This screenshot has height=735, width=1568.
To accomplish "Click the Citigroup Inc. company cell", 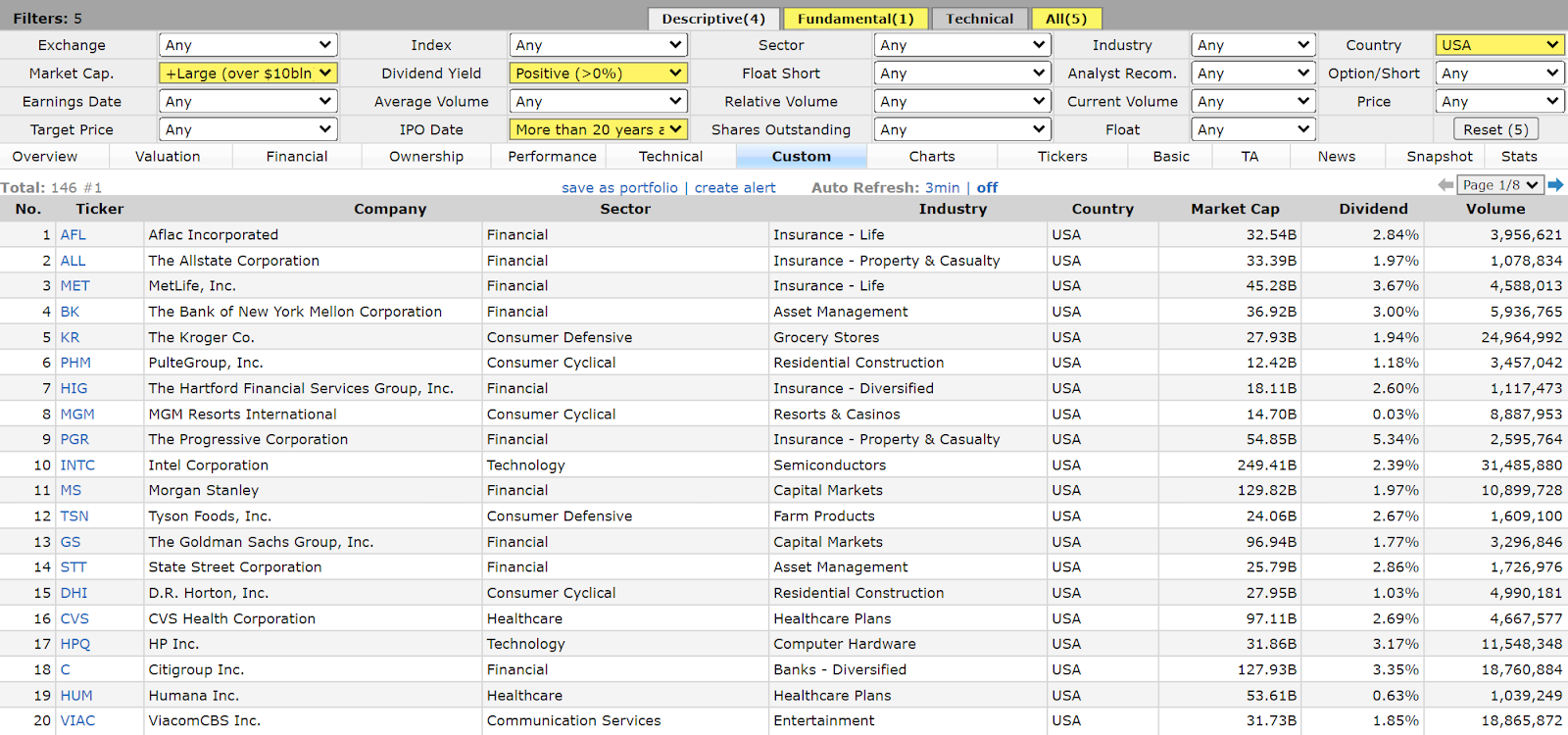I will click(313, 669).
